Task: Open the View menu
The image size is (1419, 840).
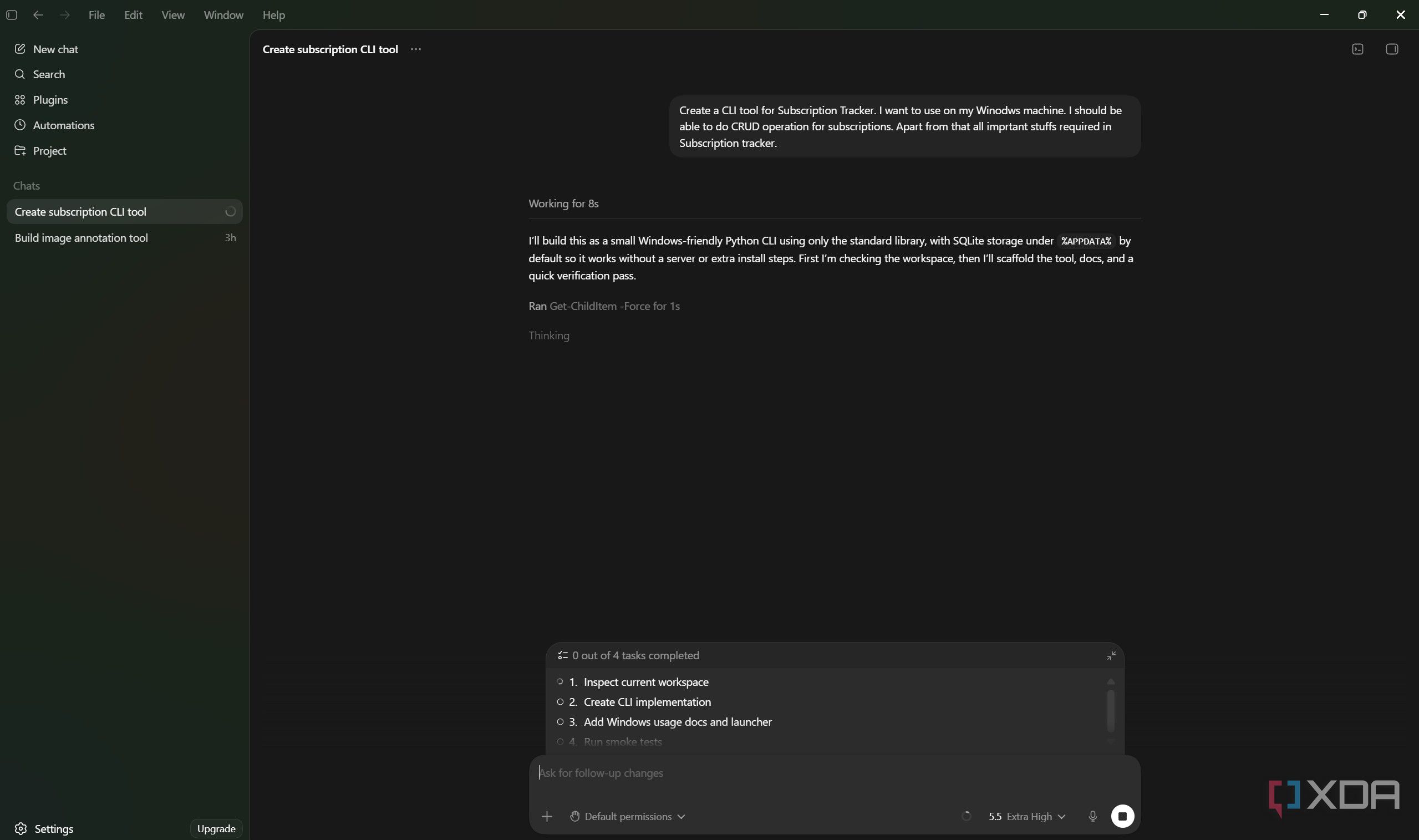Action: (x=172, y=16)
